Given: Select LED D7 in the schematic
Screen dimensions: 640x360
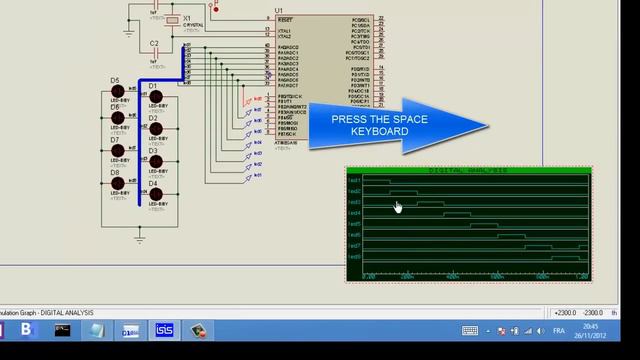Looking at the screenshot, I should pos(118,151).
